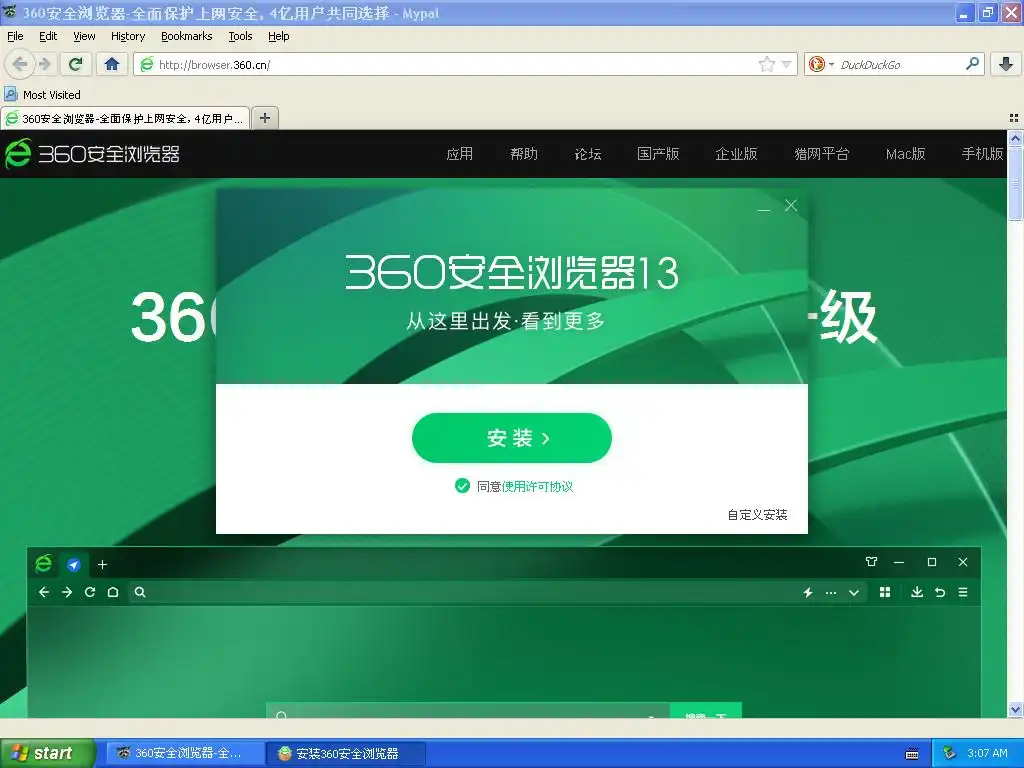This screenshot has width=1024, height=768.
Task: Reload the current page
Action: pos(75,64)
